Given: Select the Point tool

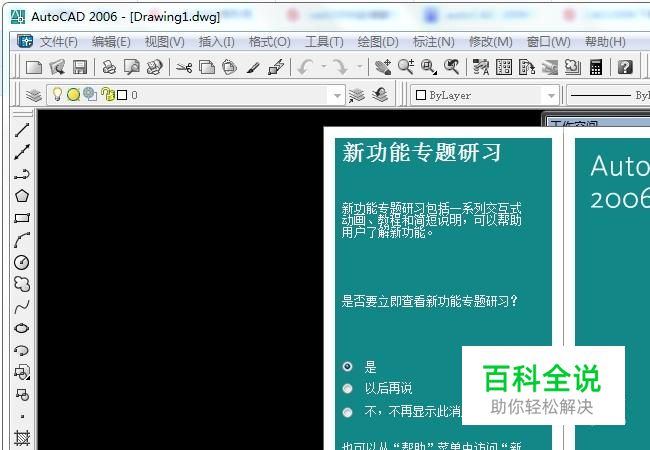Looking at the screenshot, I should point(22,416).
